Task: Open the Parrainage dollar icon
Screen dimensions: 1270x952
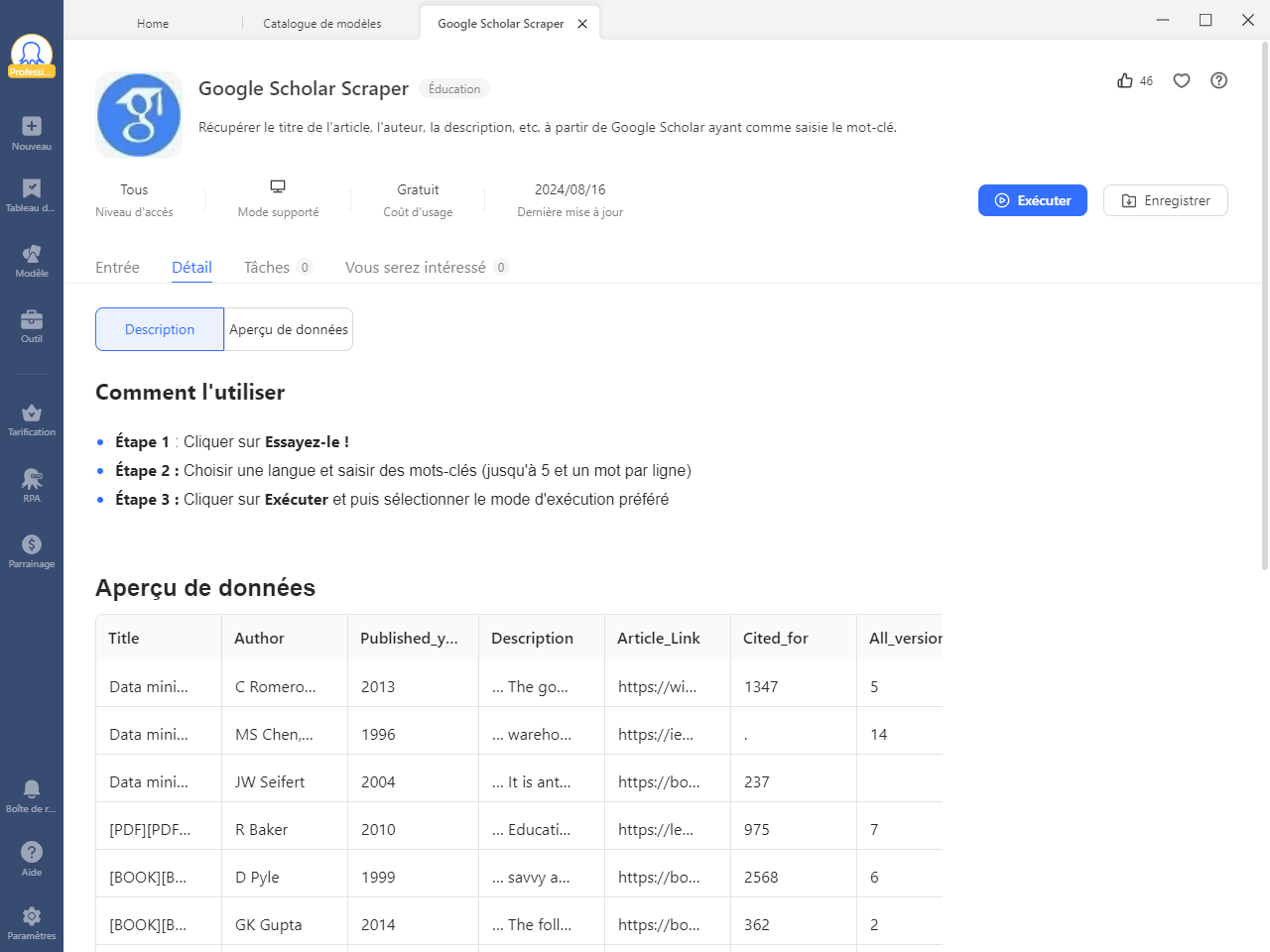Action: [x=32, y=544]
